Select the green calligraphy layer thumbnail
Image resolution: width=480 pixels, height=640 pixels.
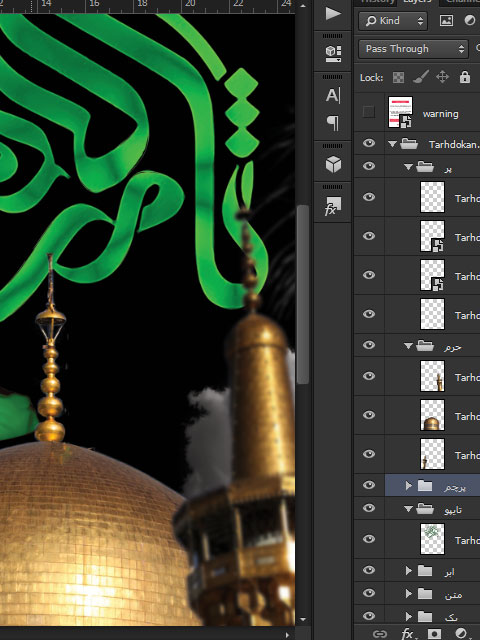tap(432, 539)
